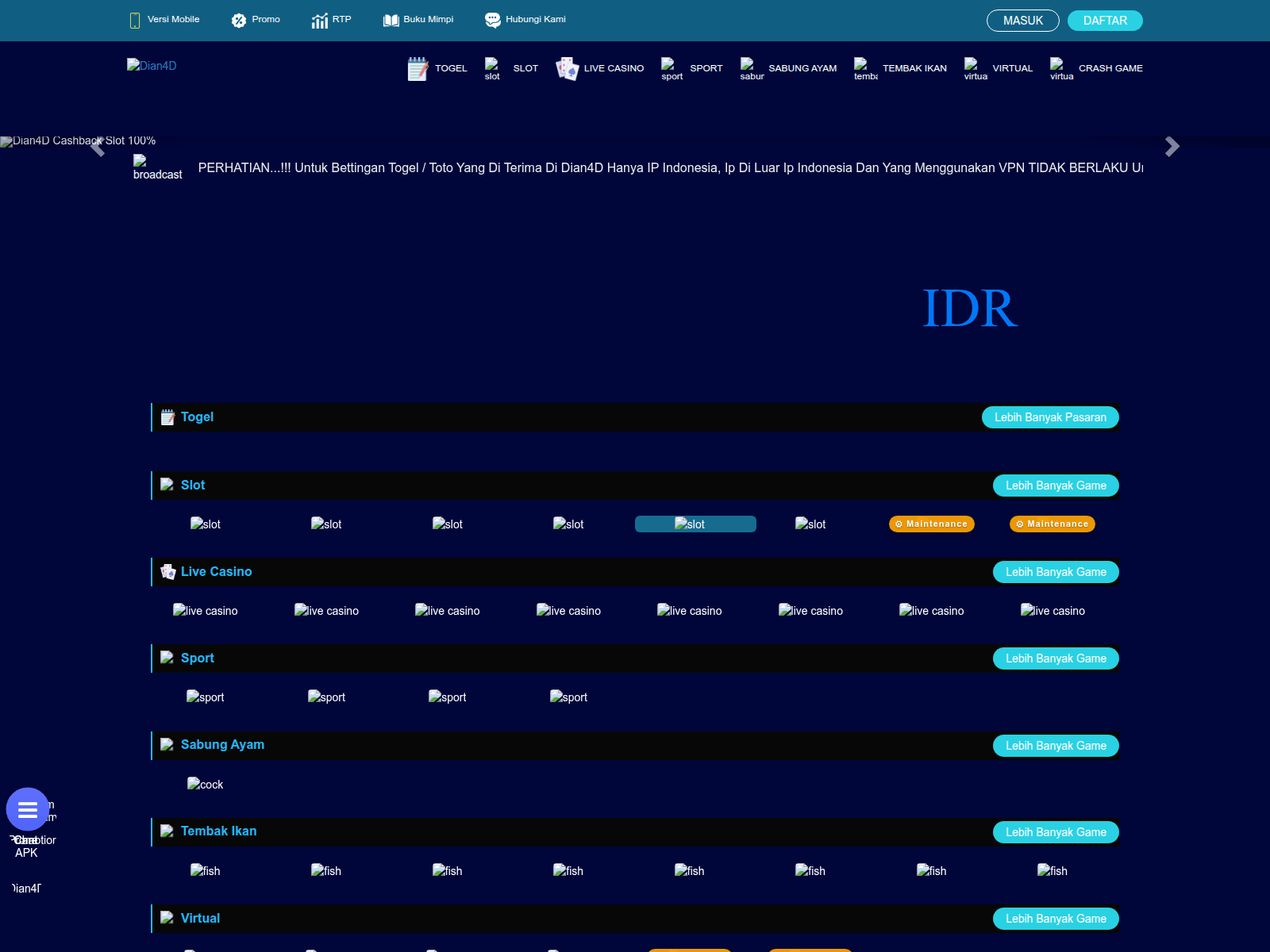Image resolution: width=1270 pixels, height=952 pixels.
Task: Click Lebih Banyak Game for Virtual
Action: (x=1056, y=919)
